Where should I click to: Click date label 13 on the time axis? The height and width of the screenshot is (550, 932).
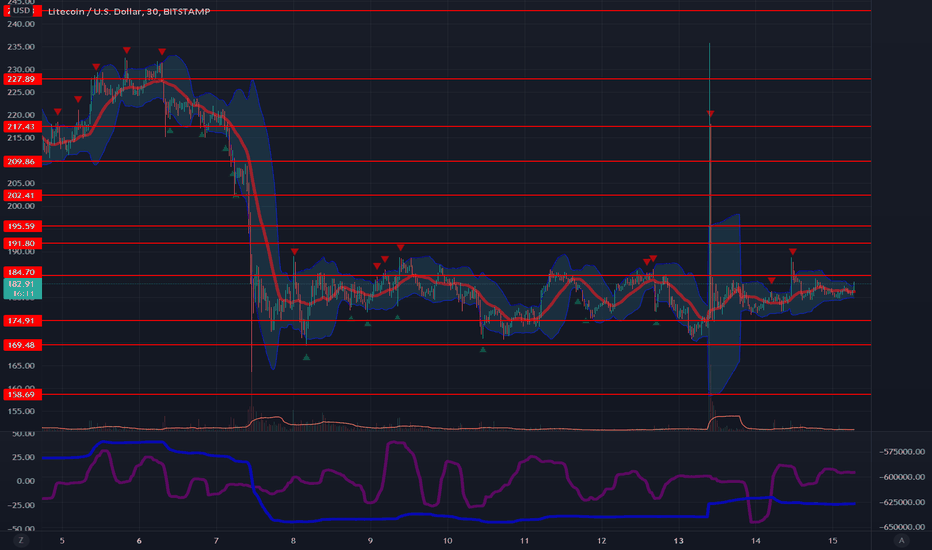click(x=678, y=540)
